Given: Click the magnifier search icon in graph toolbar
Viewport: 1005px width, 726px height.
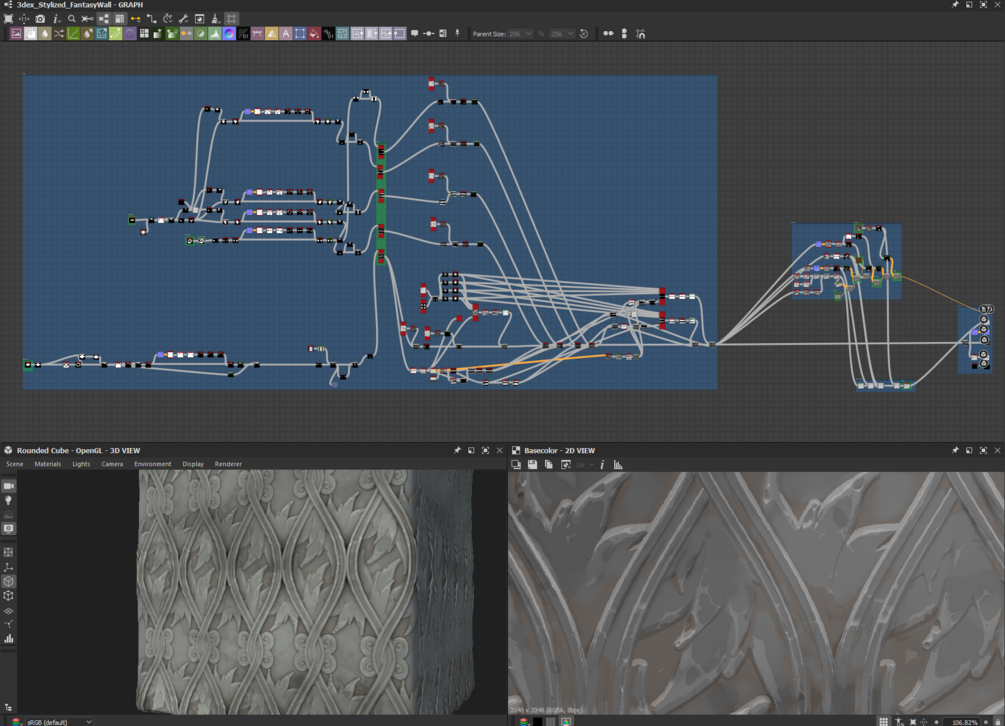Looking at the screenshot, I should (x=72, y=19).
